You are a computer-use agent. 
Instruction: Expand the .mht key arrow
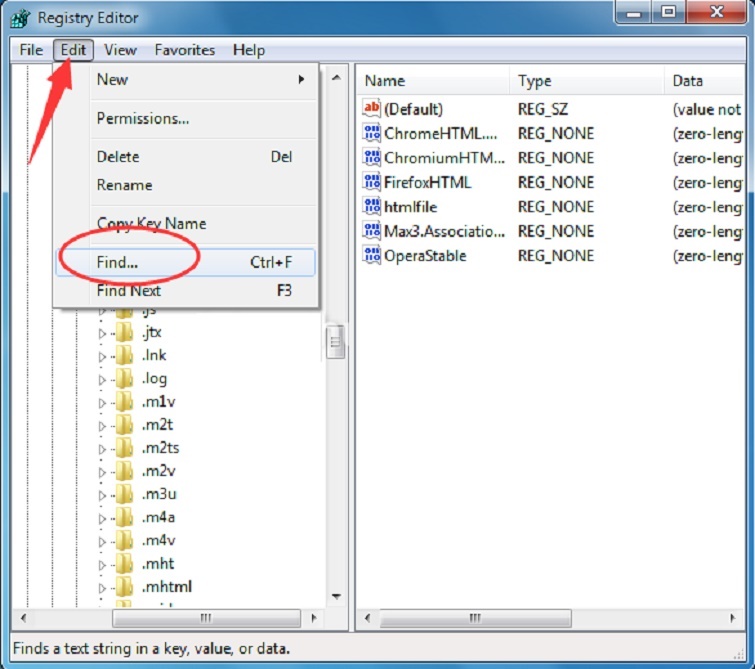pos(101,565)
